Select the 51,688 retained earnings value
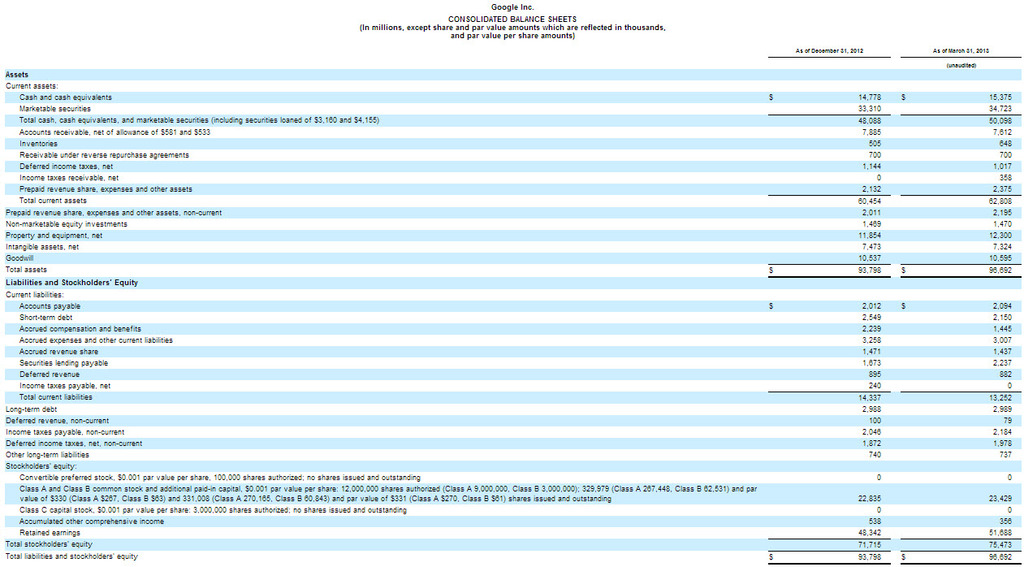 pyautogui.click(x=1000, y=533)
